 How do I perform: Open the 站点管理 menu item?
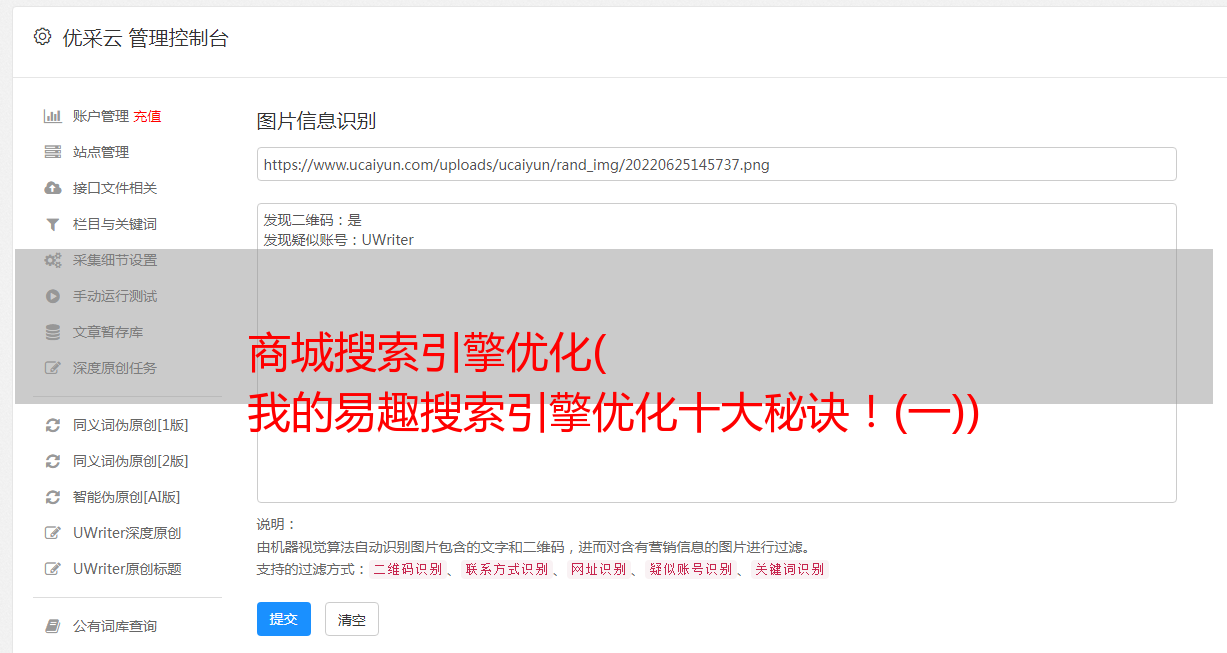(x=101, y=152)
